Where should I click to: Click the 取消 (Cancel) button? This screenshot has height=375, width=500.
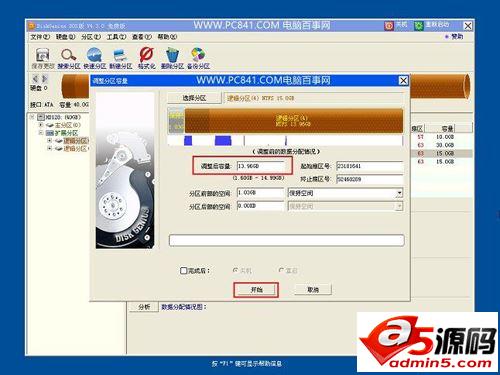[313, 290]
